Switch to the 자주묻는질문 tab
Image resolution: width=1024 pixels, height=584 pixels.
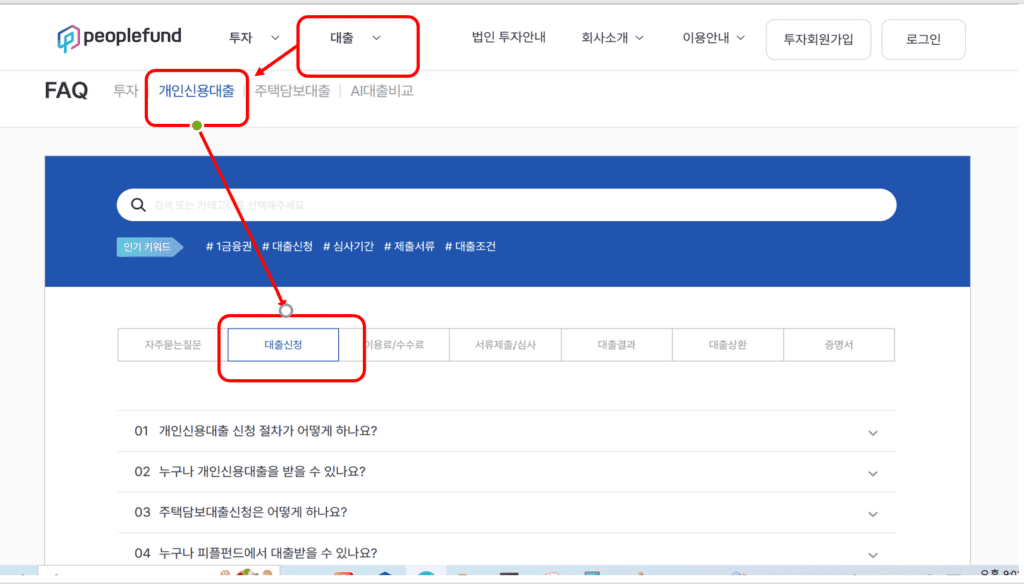(x=172, y=345)
